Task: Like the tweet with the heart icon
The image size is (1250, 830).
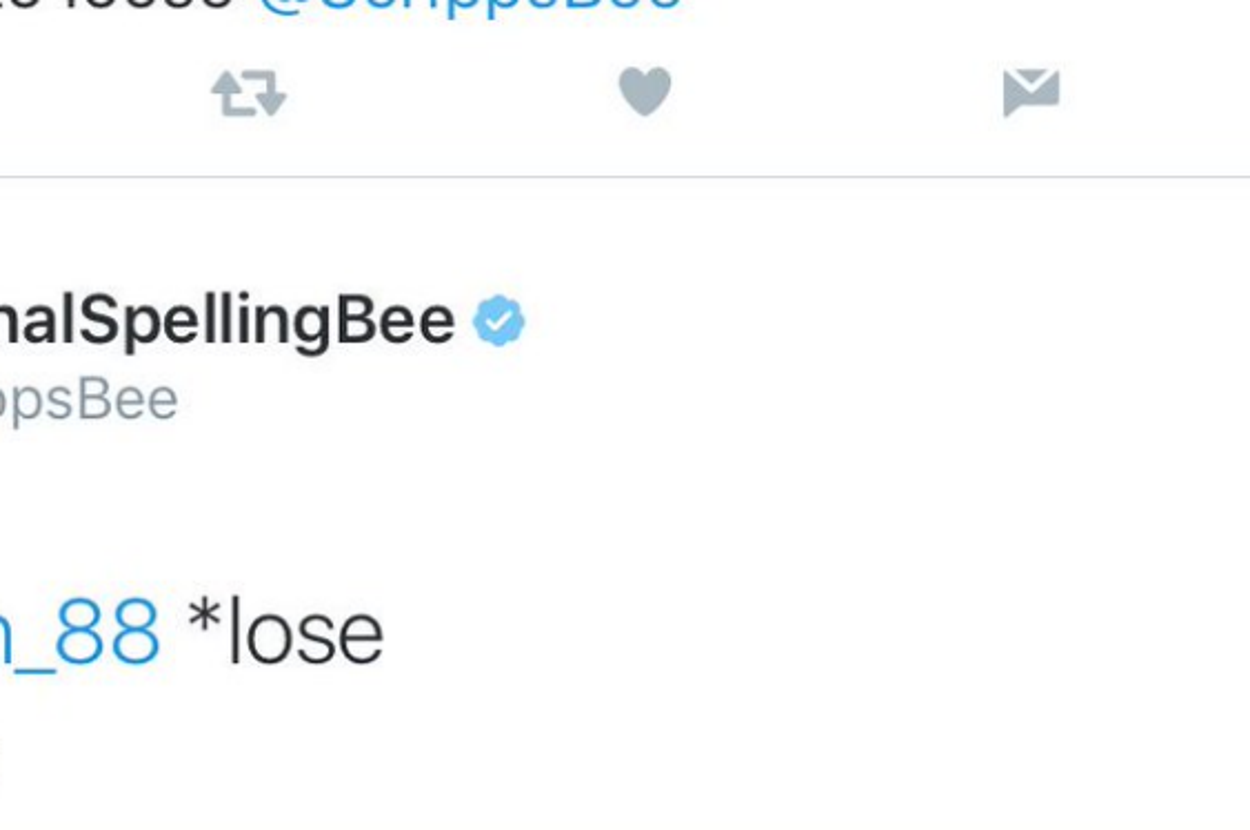Action: (x=645, y=92)
